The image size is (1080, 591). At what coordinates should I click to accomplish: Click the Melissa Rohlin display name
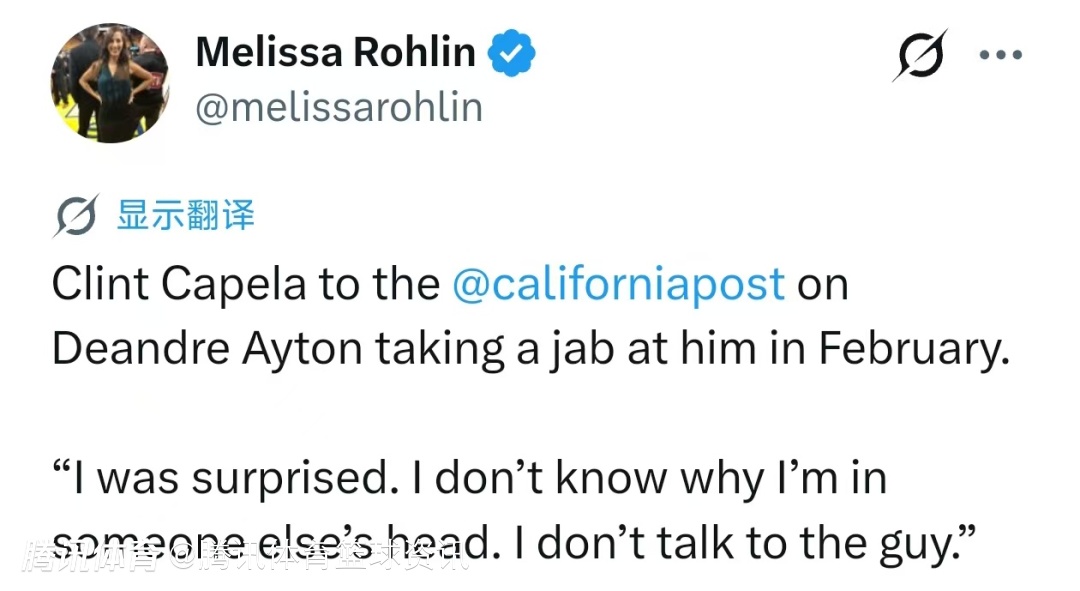pos(335,52)
